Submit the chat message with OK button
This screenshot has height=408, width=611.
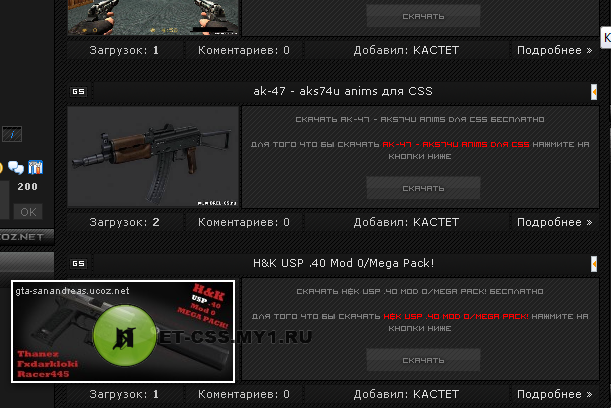click(x=28, y=212)
